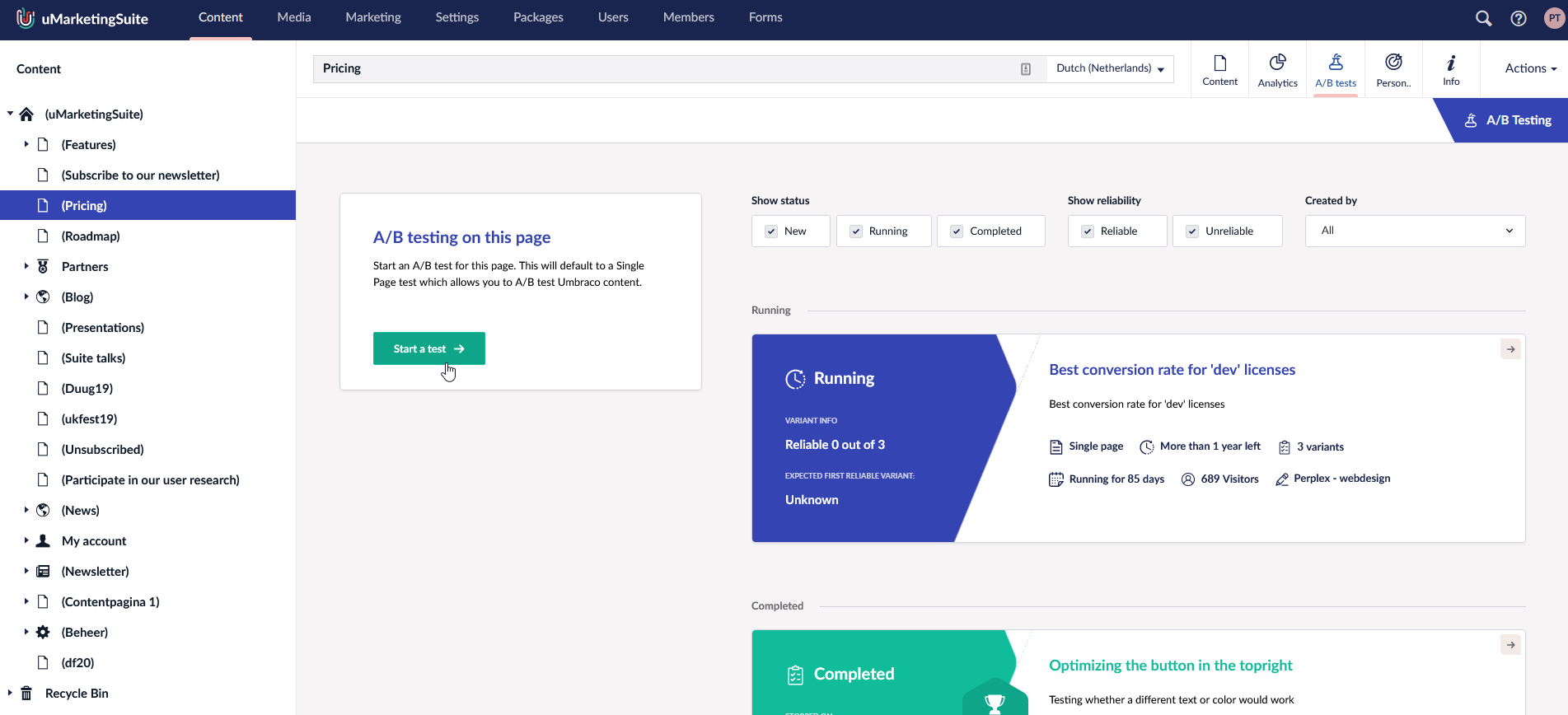This screenshot has width=1568, height=715.
Task: Uncheck the New status checkbox
Action: (771, 231)
